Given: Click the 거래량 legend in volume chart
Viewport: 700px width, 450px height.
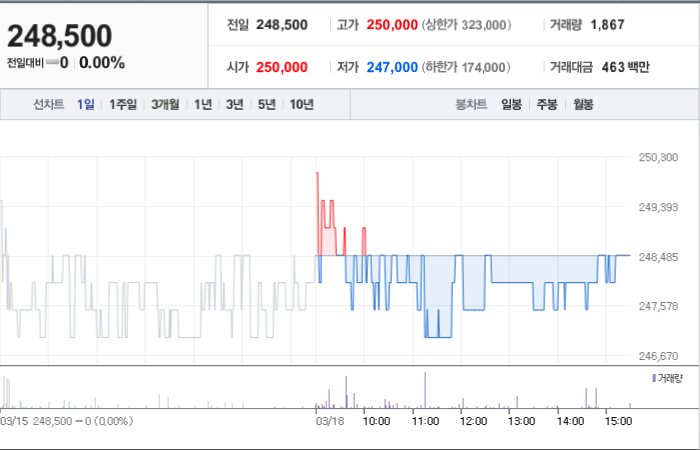Looking at the screenshot, I should pos(667,379).
